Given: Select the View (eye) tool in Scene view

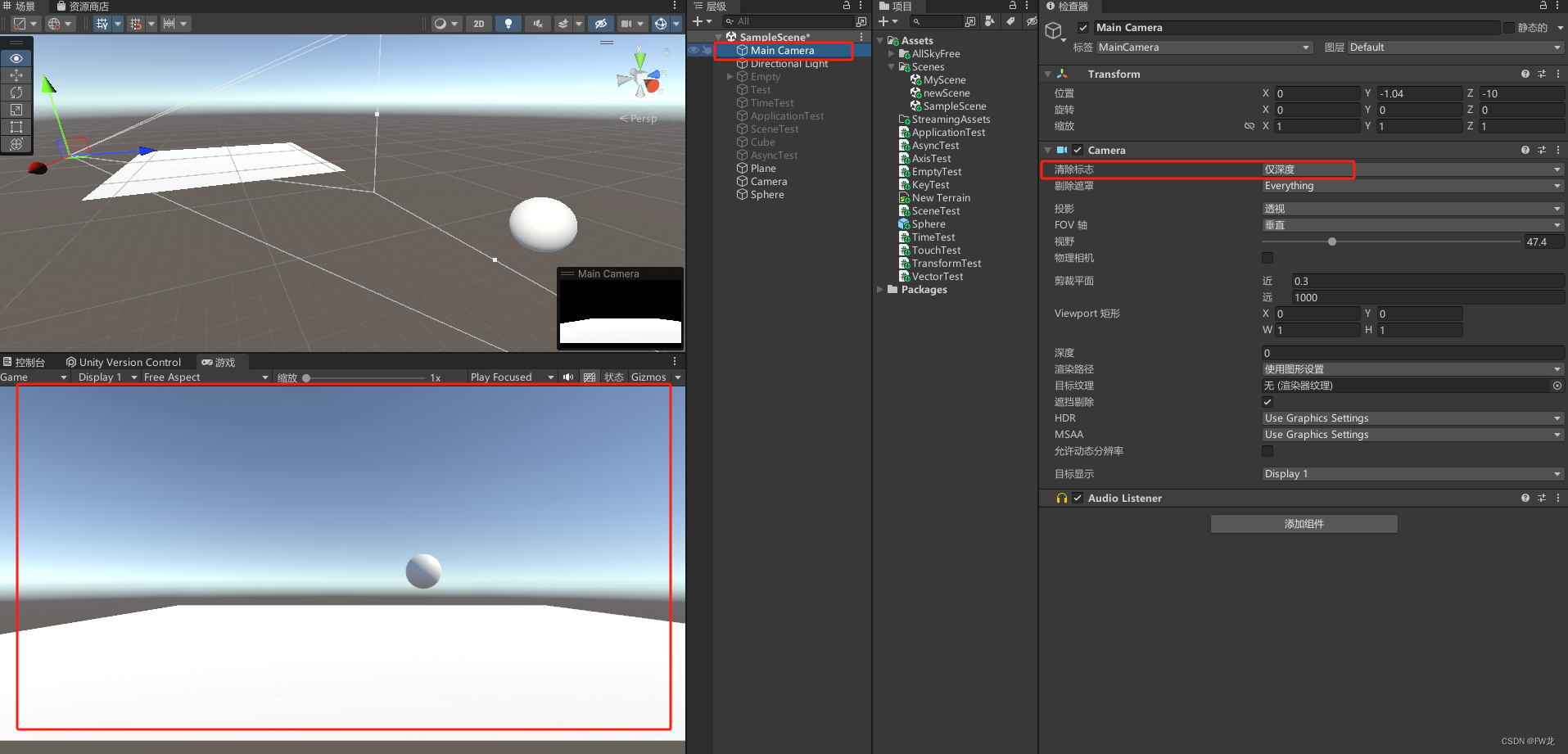Looking at the screenshot, I should pyautogui.click(x=16, y=58).
